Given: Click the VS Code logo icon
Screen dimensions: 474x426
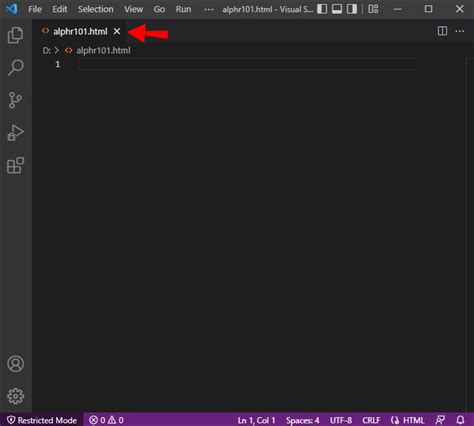Looking at the screenshot, I should pyautogui.click(x=12, y=9).
